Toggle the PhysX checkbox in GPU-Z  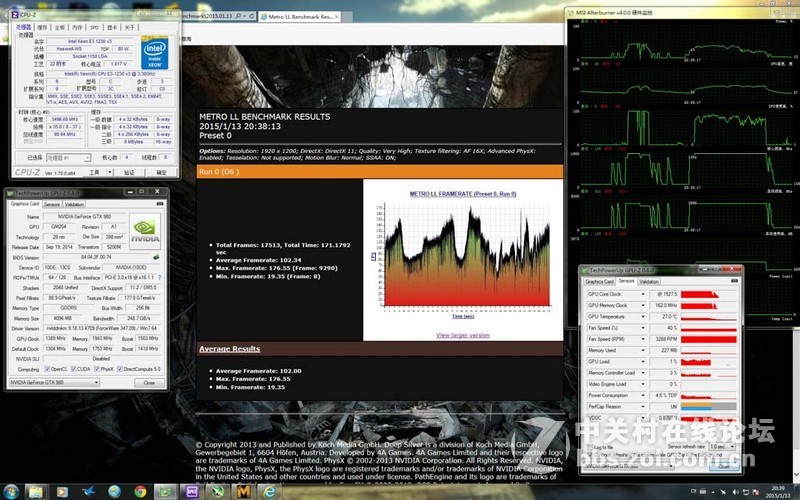97,369
